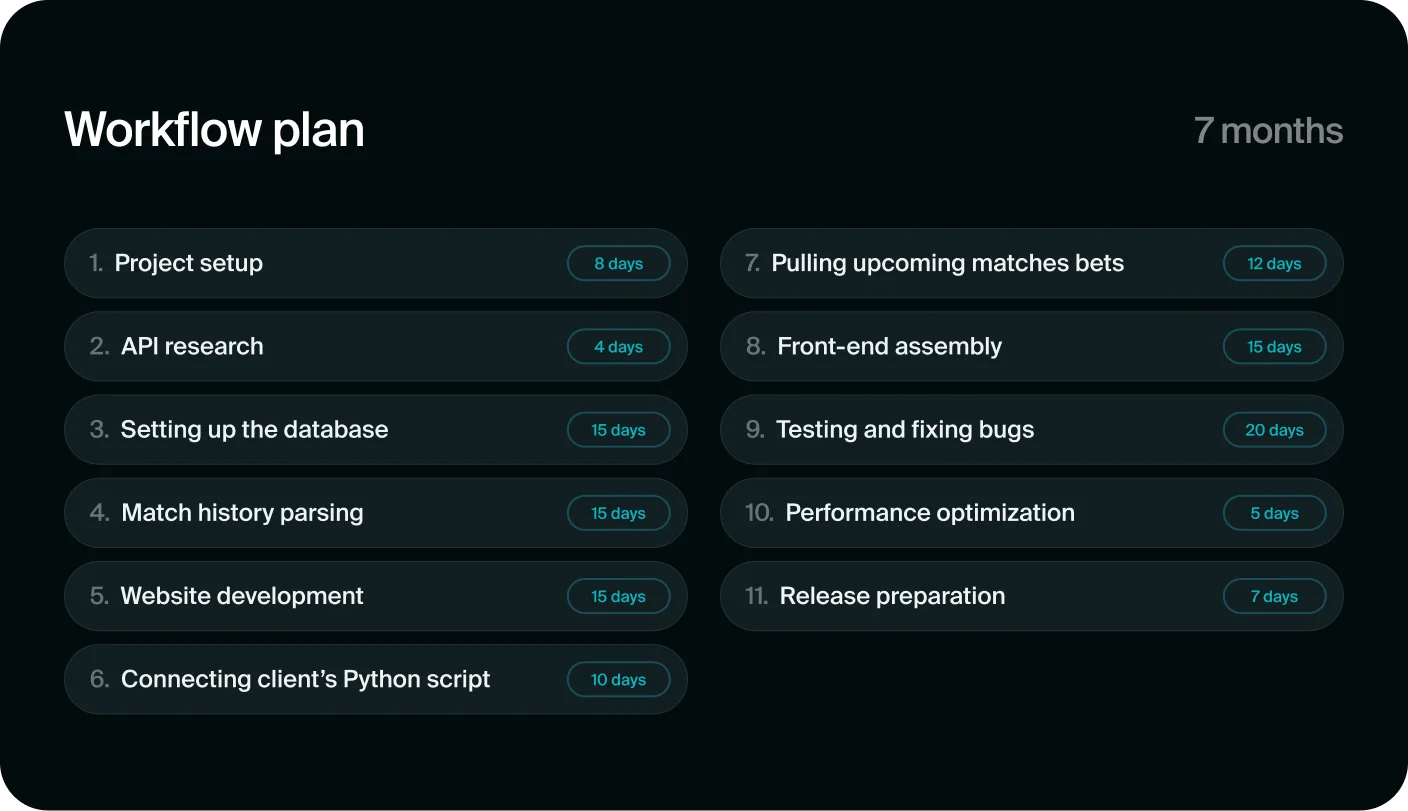
Task: Click the 5 days badge
Action: pyautogui.click(x=1275, y=512)
